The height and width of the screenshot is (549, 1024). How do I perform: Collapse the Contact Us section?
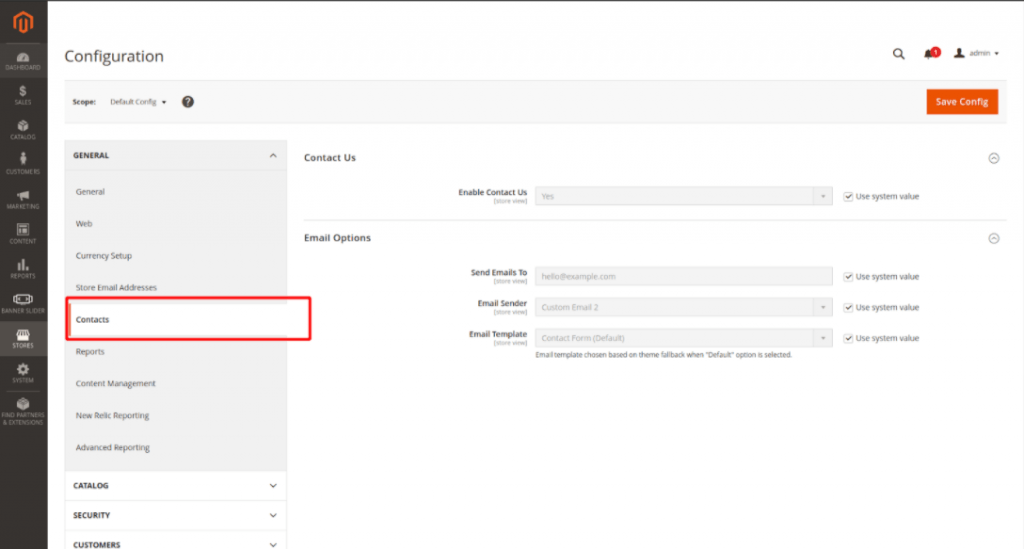pyautogui.click(x=993, y=158)
